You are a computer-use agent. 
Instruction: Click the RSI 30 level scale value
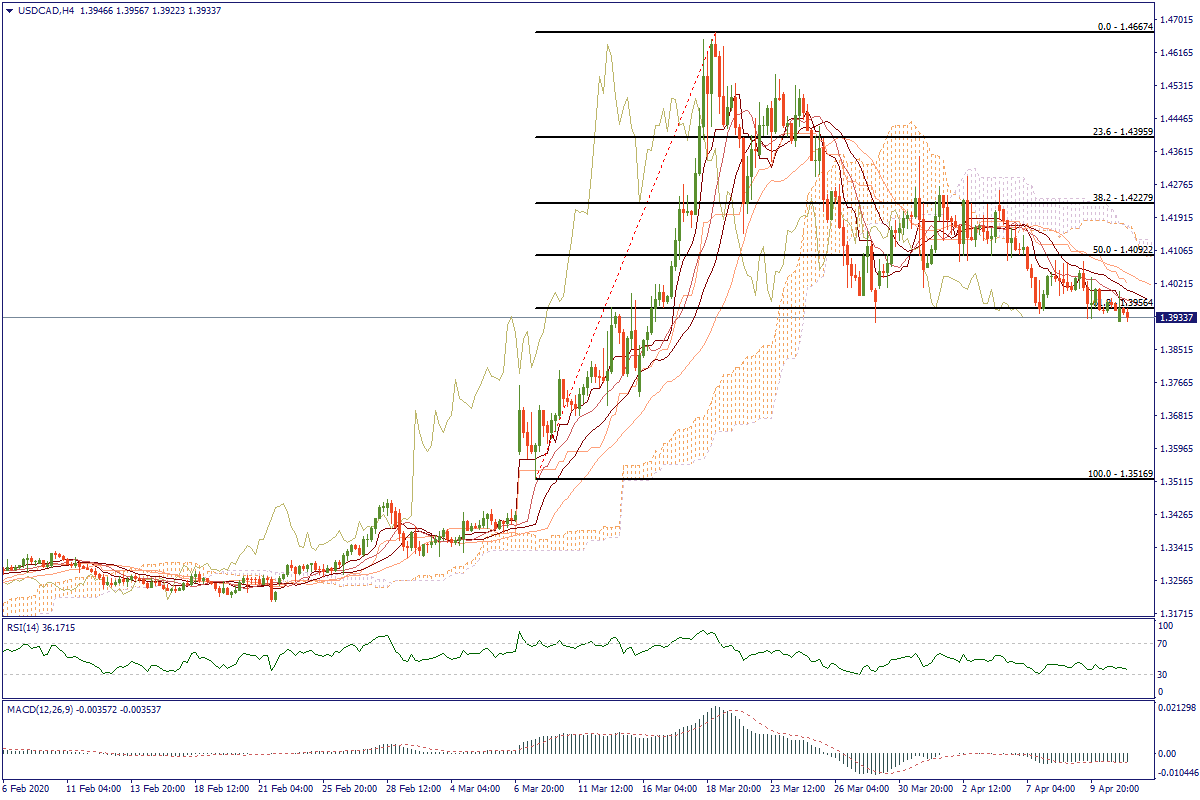1163,673
